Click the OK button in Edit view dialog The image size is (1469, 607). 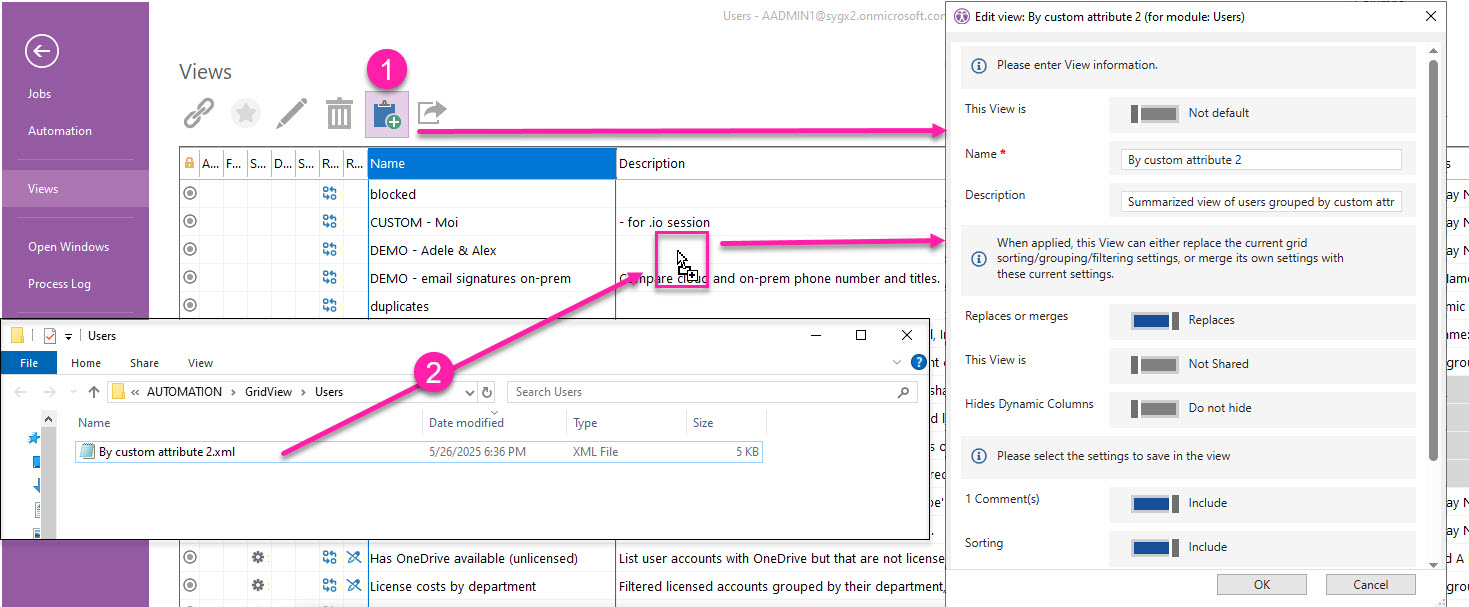point(1261,585)
